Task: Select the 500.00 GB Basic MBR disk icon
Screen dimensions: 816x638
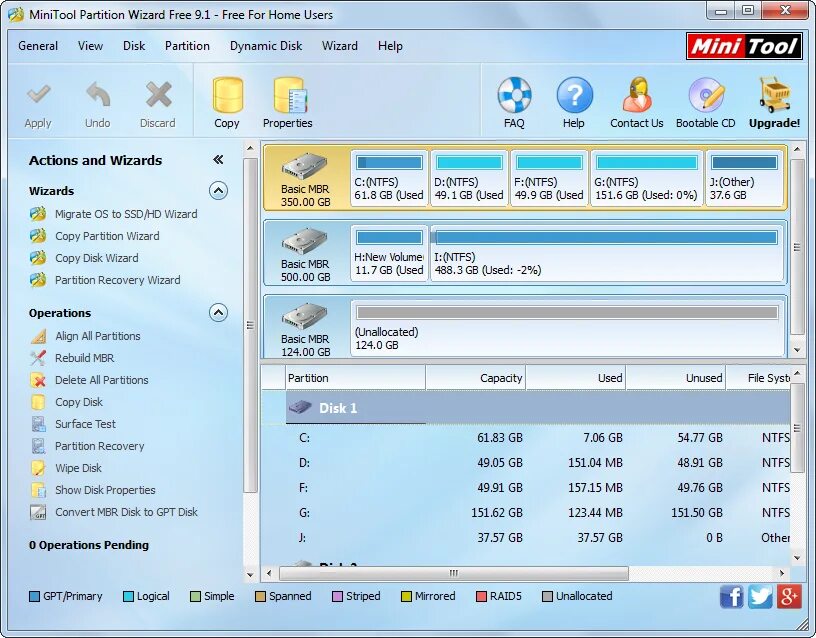Action: 305,241
